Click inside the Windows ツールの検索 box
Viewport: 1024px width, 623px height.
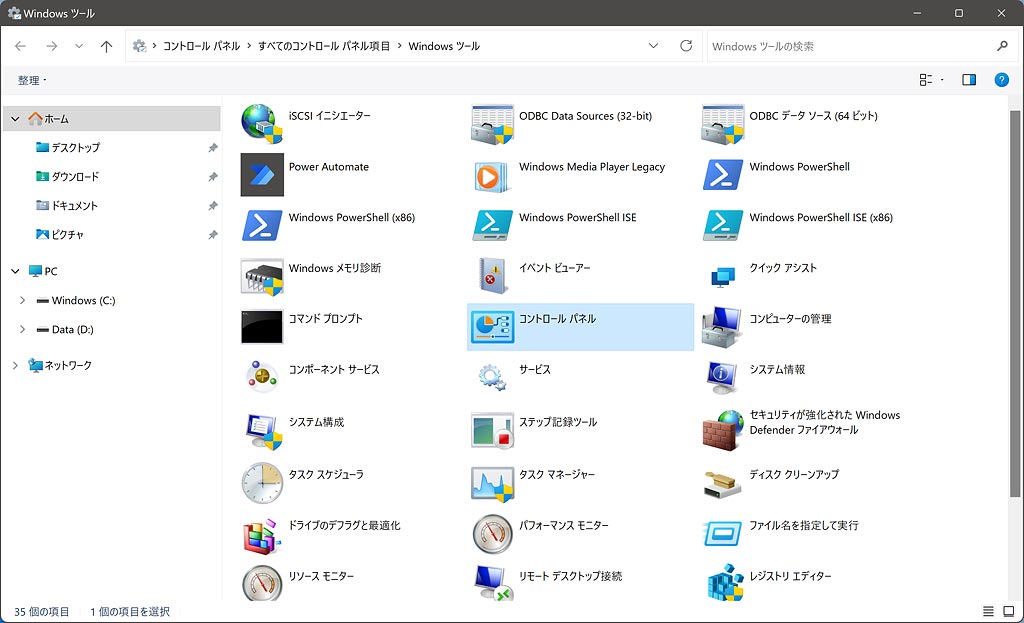(849, 46)
